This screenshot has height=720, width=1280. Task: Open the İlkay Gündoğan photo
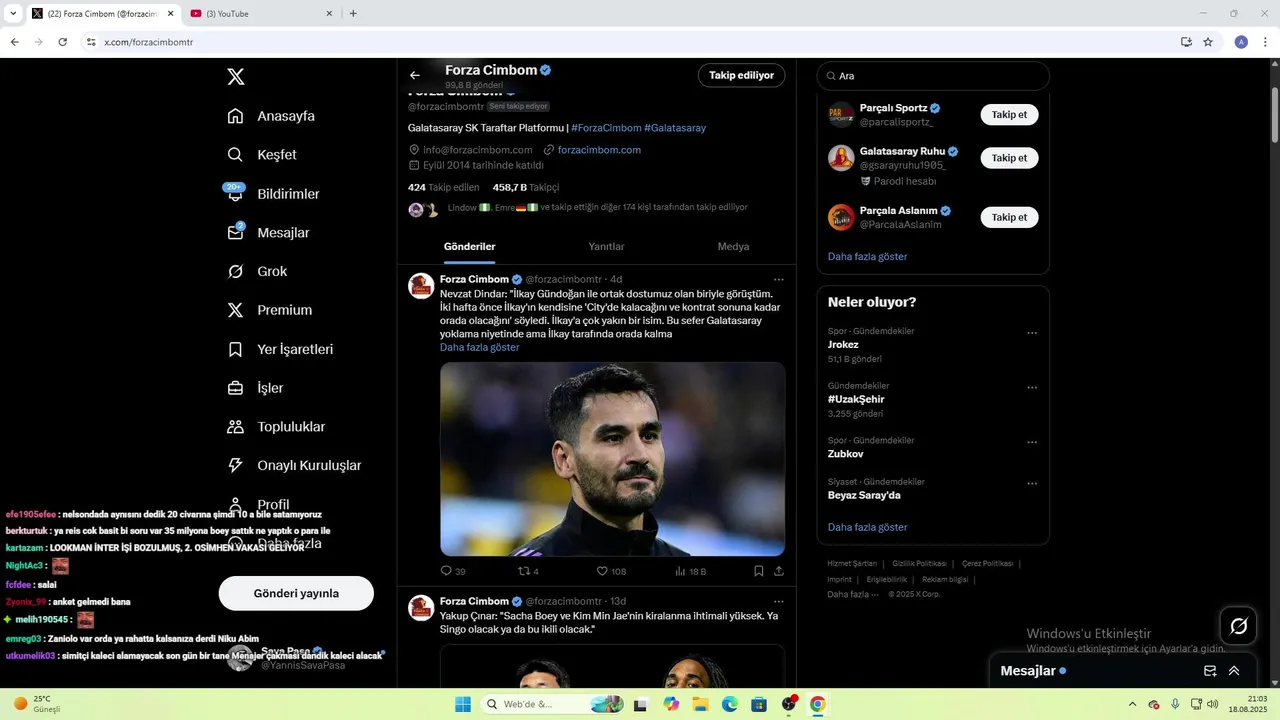point(612,459)
